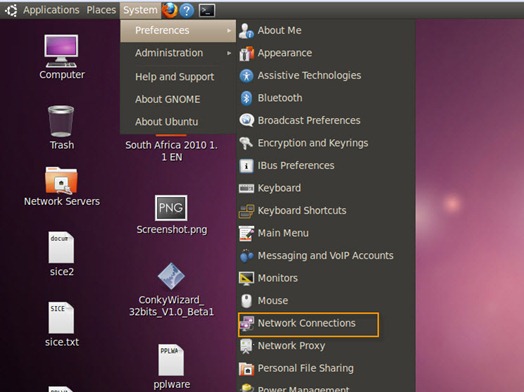Choose About Ubuntu entry
Viewport: 524px width, 392px height.
178,122
